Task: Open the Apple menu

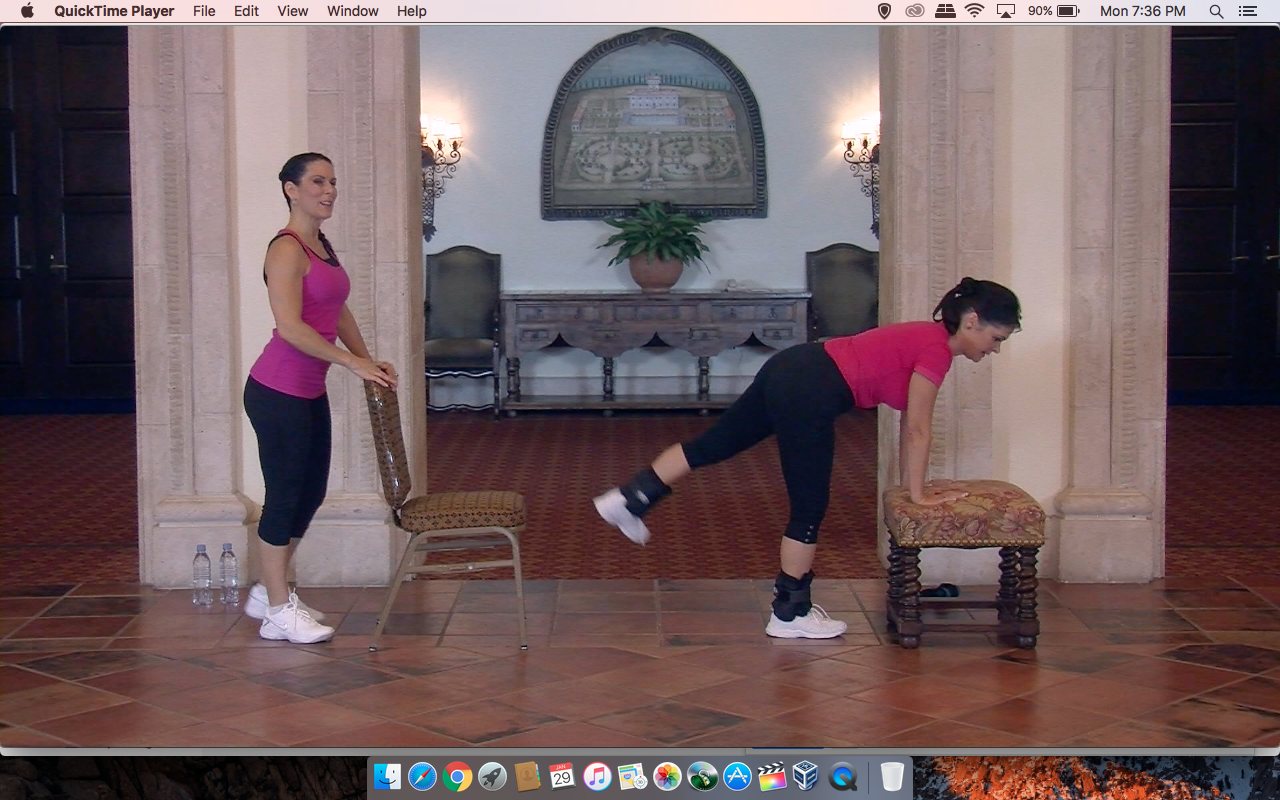Action: pos(27,11)
